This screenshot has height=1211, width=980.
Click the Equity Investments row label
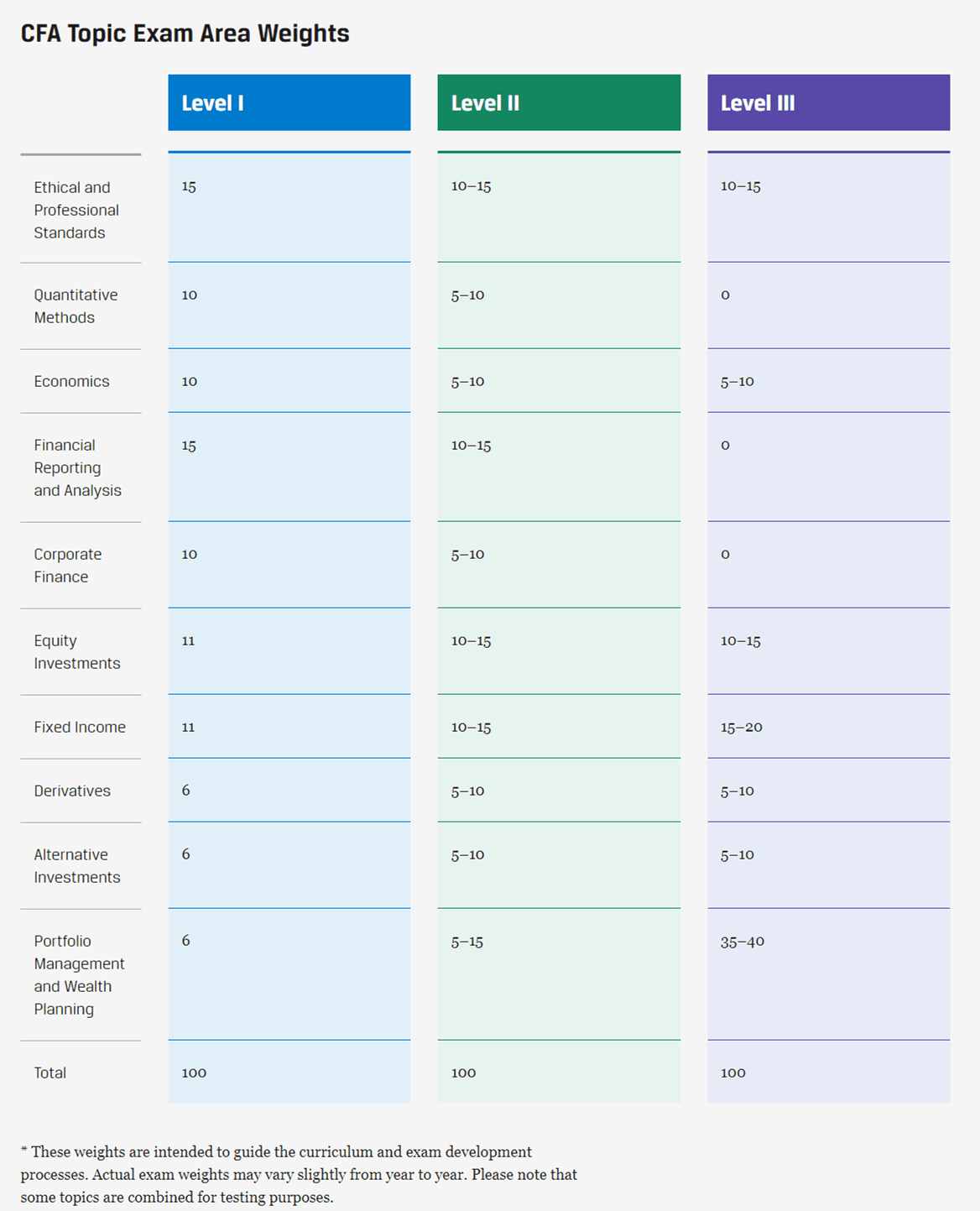(76, 652)
